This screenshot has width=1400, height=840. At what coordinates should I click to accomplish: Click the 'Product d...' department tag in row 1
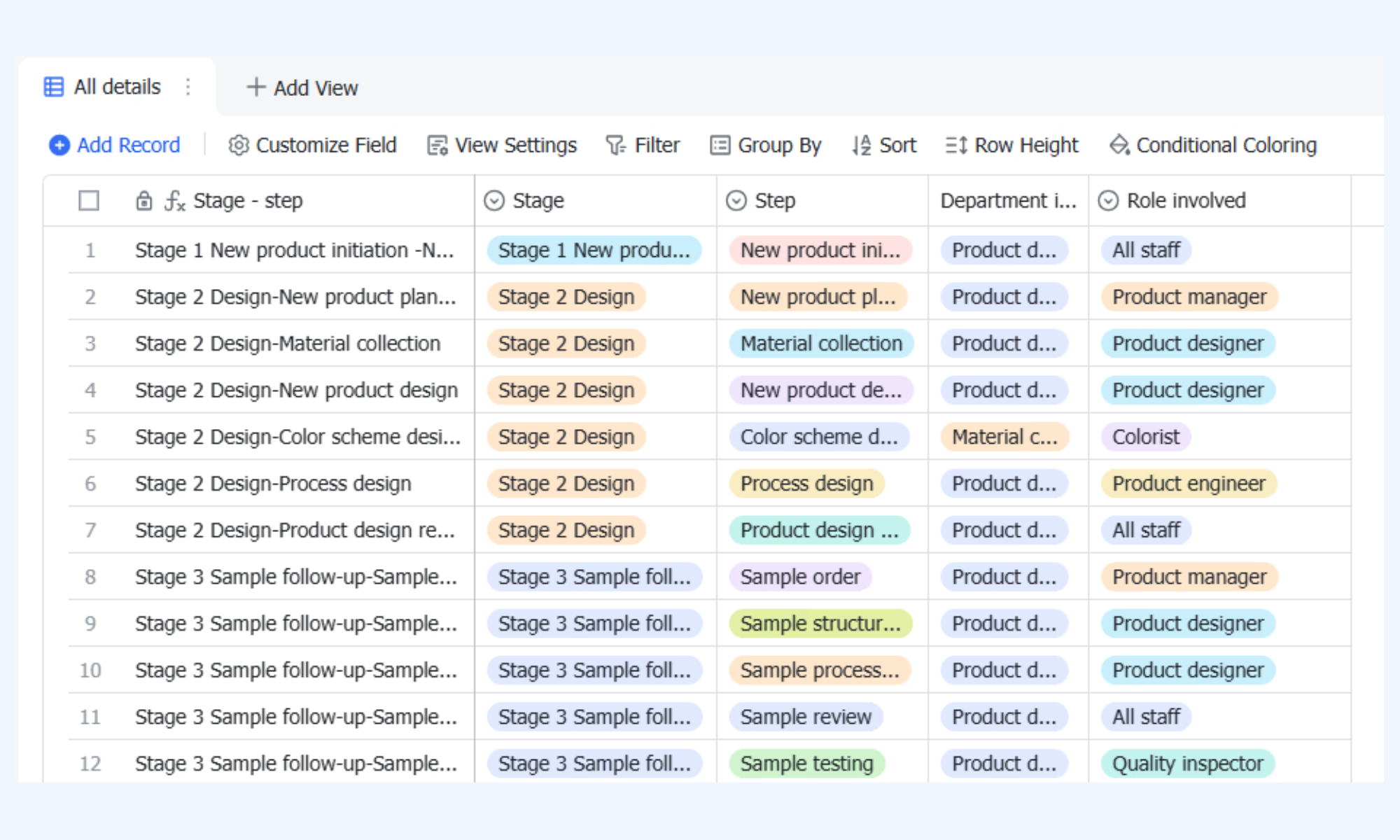pyautogui.click(x=1004, y=250)
